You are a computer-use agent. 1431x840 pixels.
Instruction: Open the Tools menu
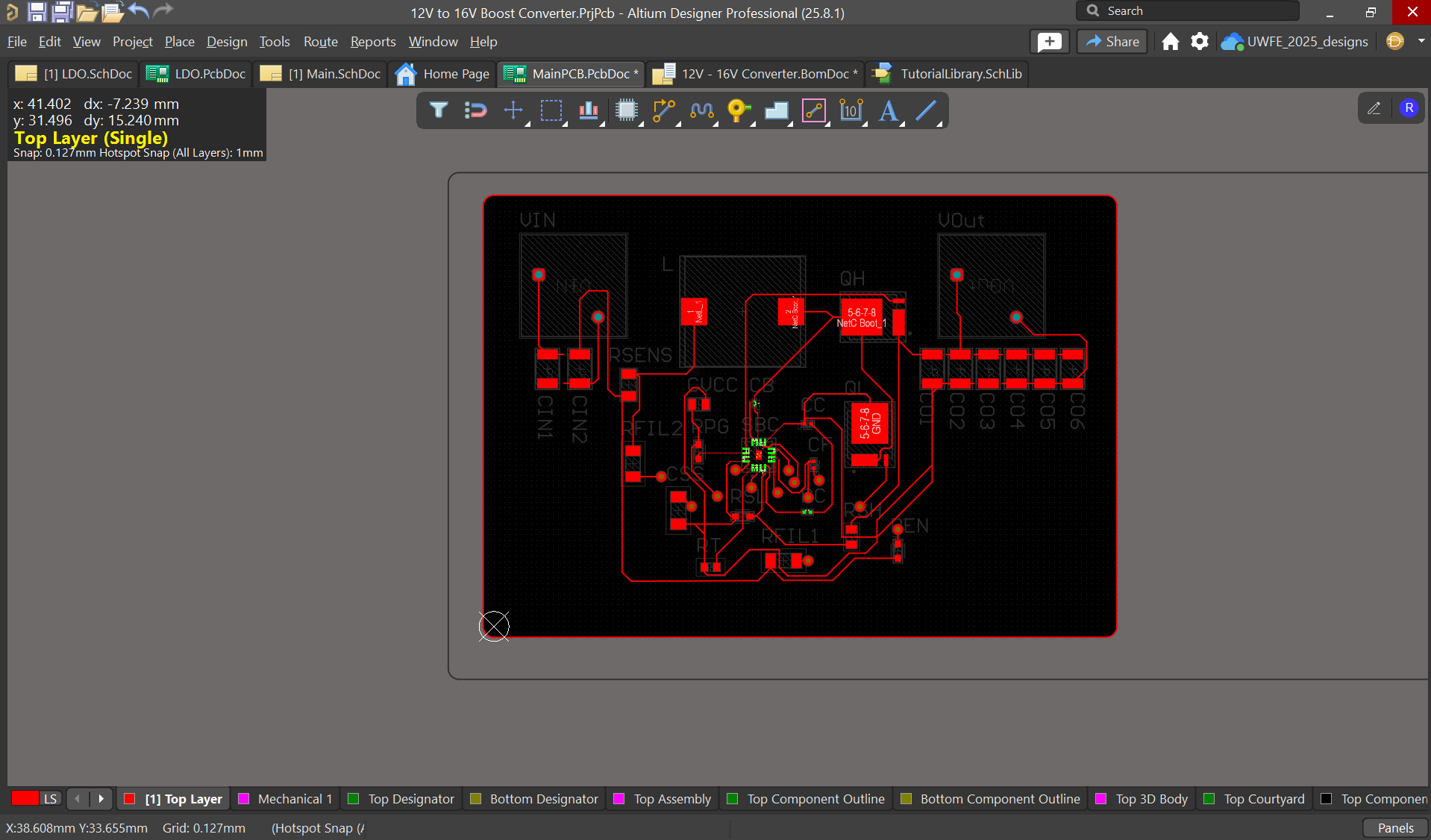(x=275, y=42)
